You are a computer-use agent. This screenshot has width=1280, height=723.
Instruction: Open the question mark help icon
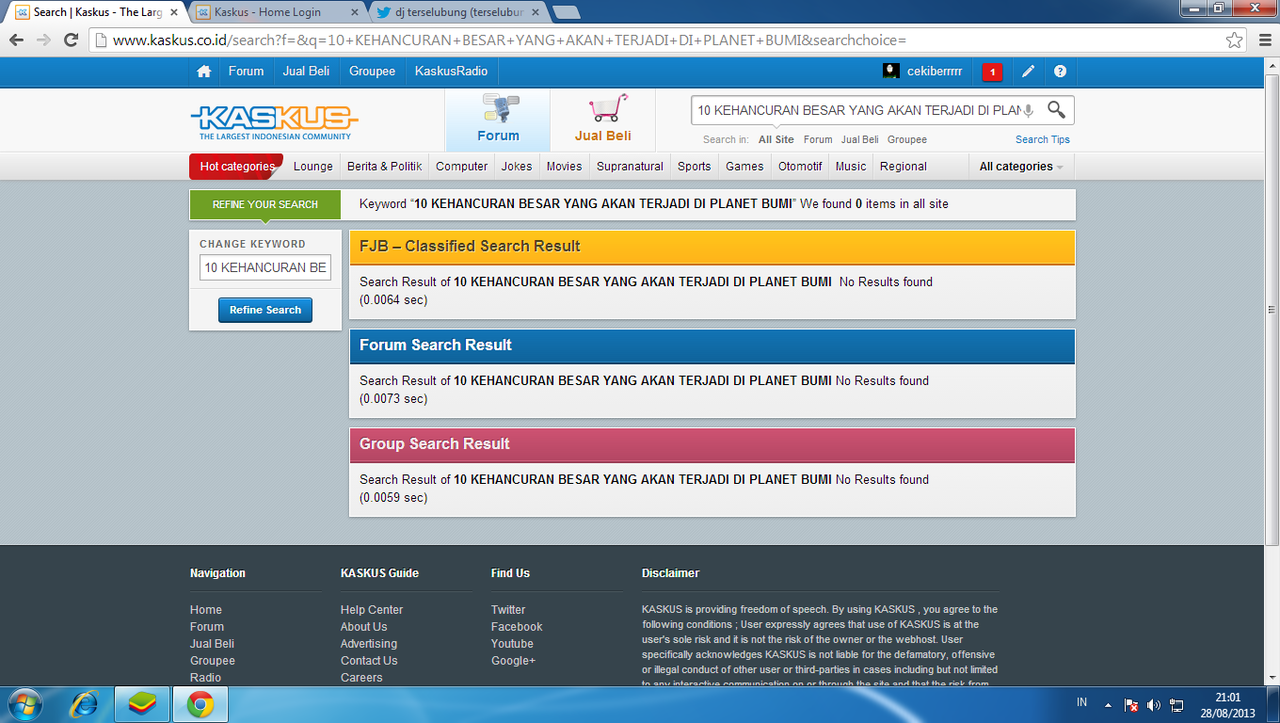click(x=1060, y=72)
